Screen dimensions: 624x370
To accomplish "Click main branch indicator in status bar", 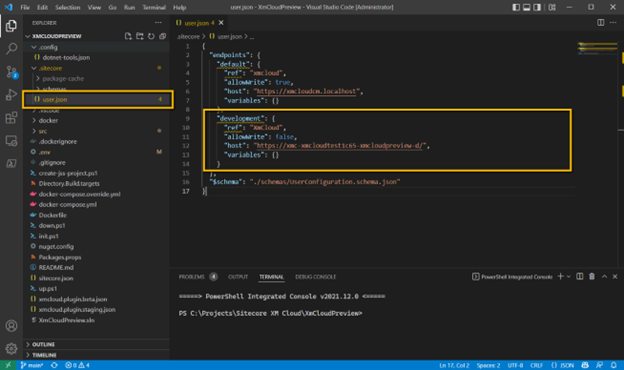I will (31, 365).
